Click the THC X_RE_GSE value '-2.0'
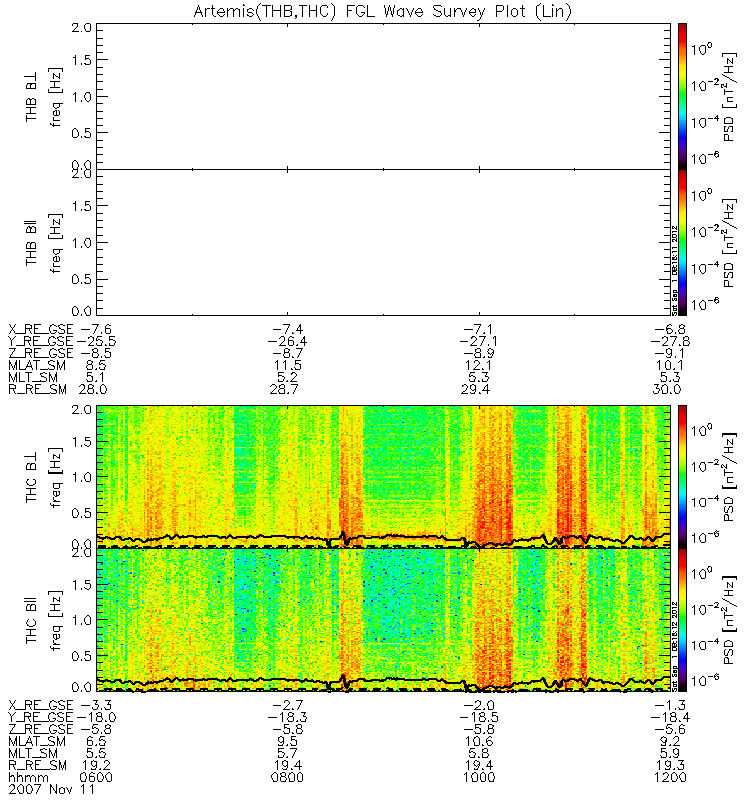The height and width of the screenshot is (800, 750). click(479, 706)
